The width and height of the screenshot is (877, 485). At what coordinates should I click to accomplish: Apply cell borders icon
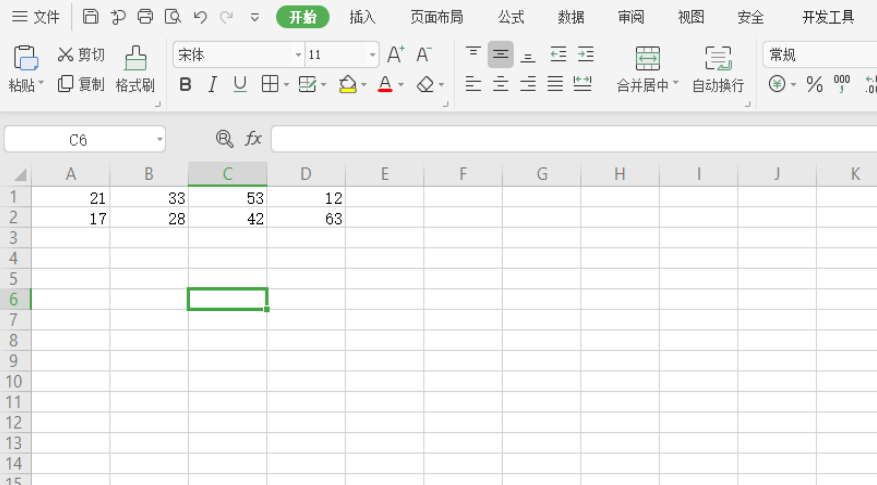pyautogui.click(x=270, y=84)
